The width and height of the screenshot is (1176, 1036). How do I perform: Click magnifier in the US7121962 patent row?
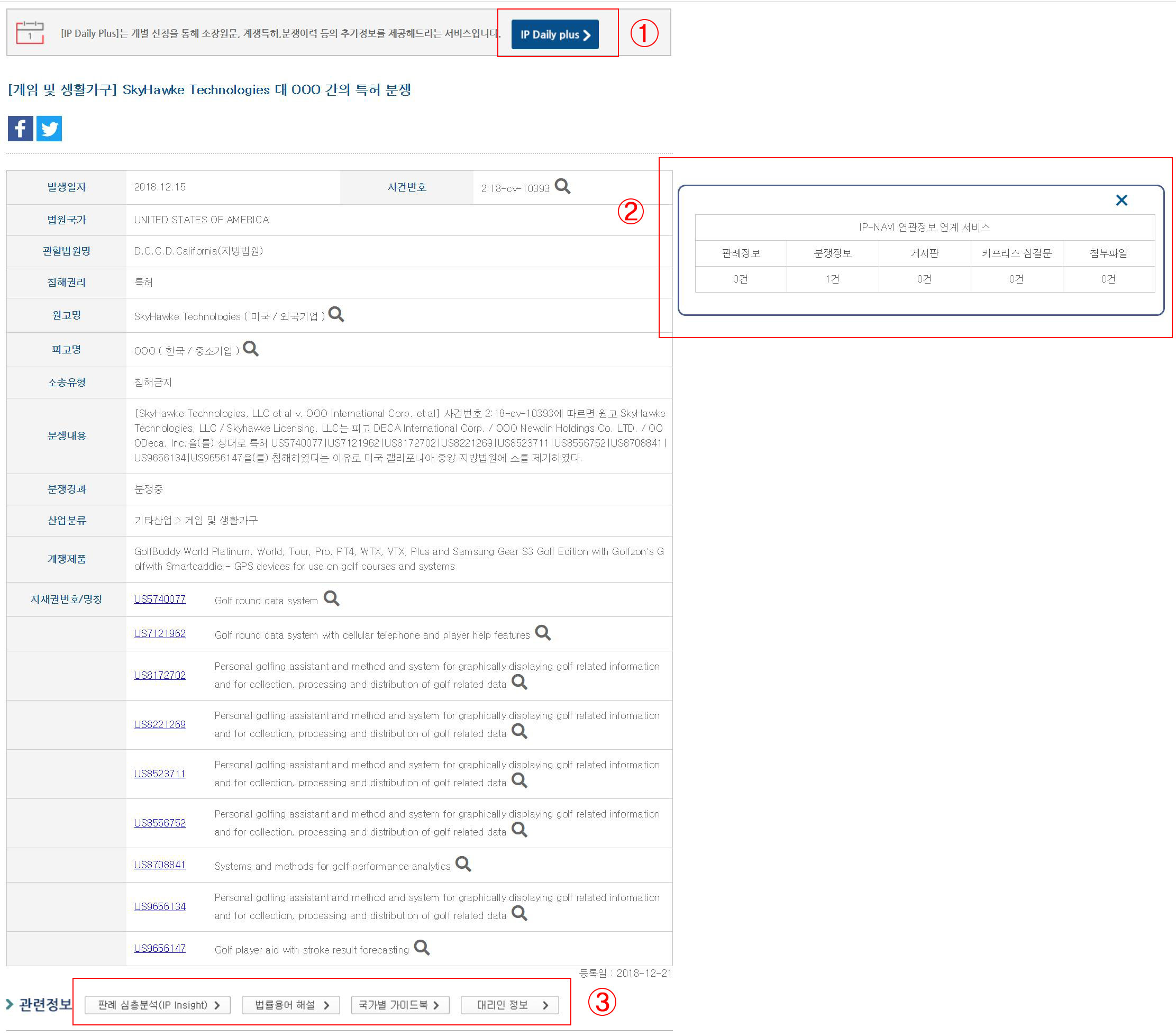pyautogui.click(x=543, y=633)
